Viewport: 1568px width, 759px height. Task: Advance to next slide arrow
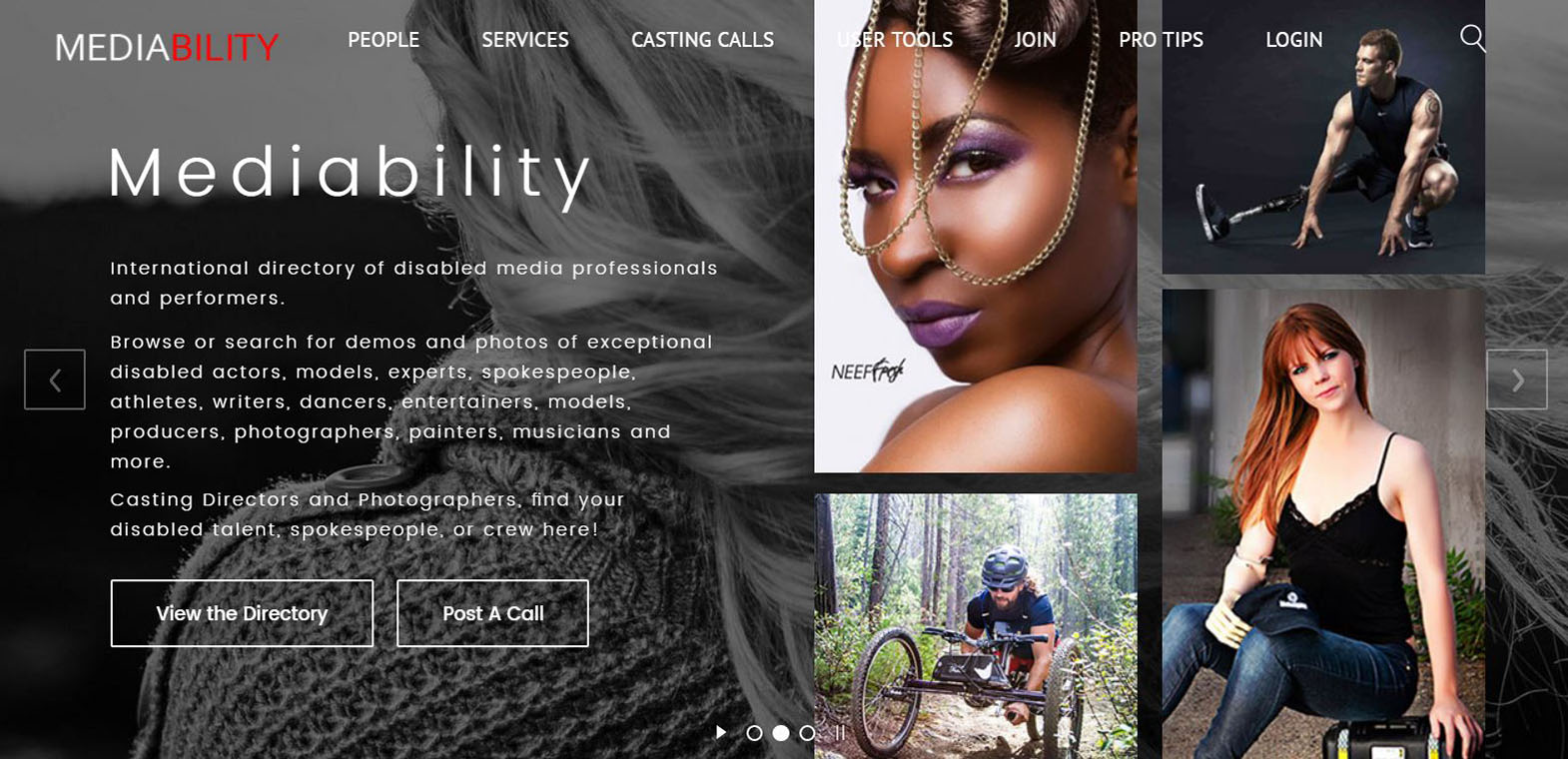[1517, 379]
